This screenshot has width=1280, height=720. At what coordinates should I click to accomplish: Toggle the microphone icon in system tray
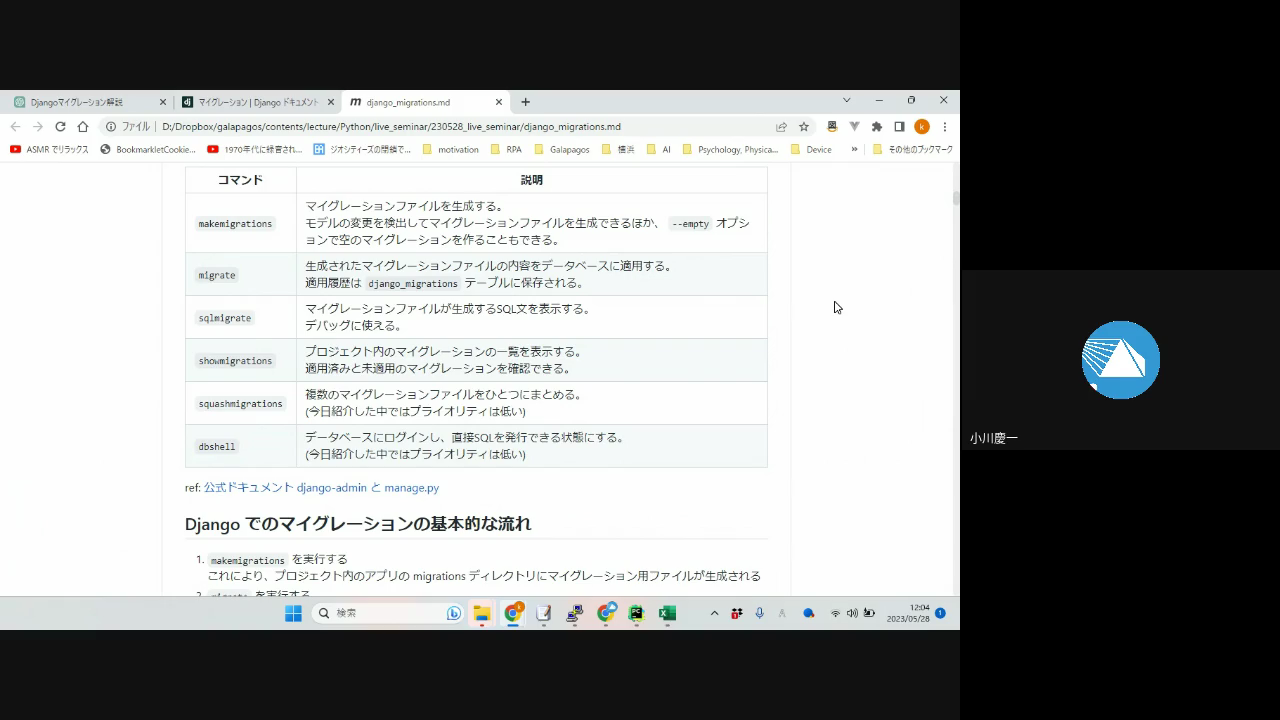759,613
